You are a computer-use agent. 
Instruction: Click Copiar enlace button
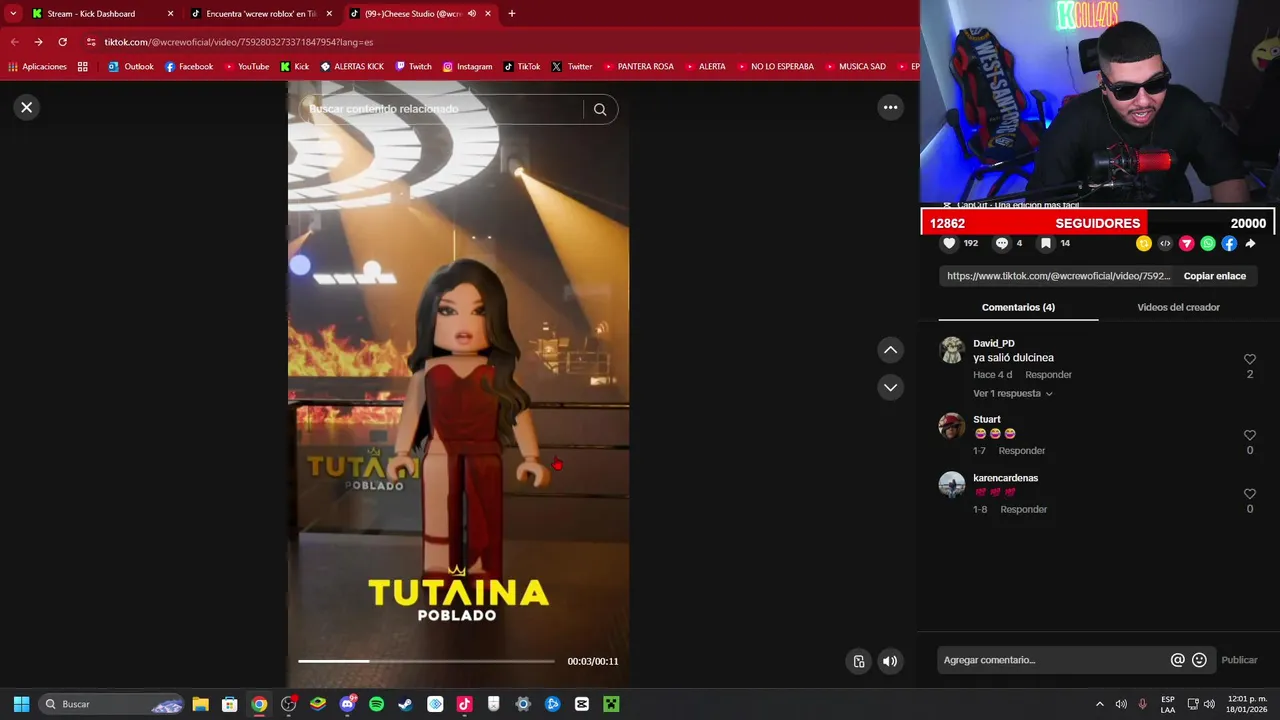click(1215, 276)
